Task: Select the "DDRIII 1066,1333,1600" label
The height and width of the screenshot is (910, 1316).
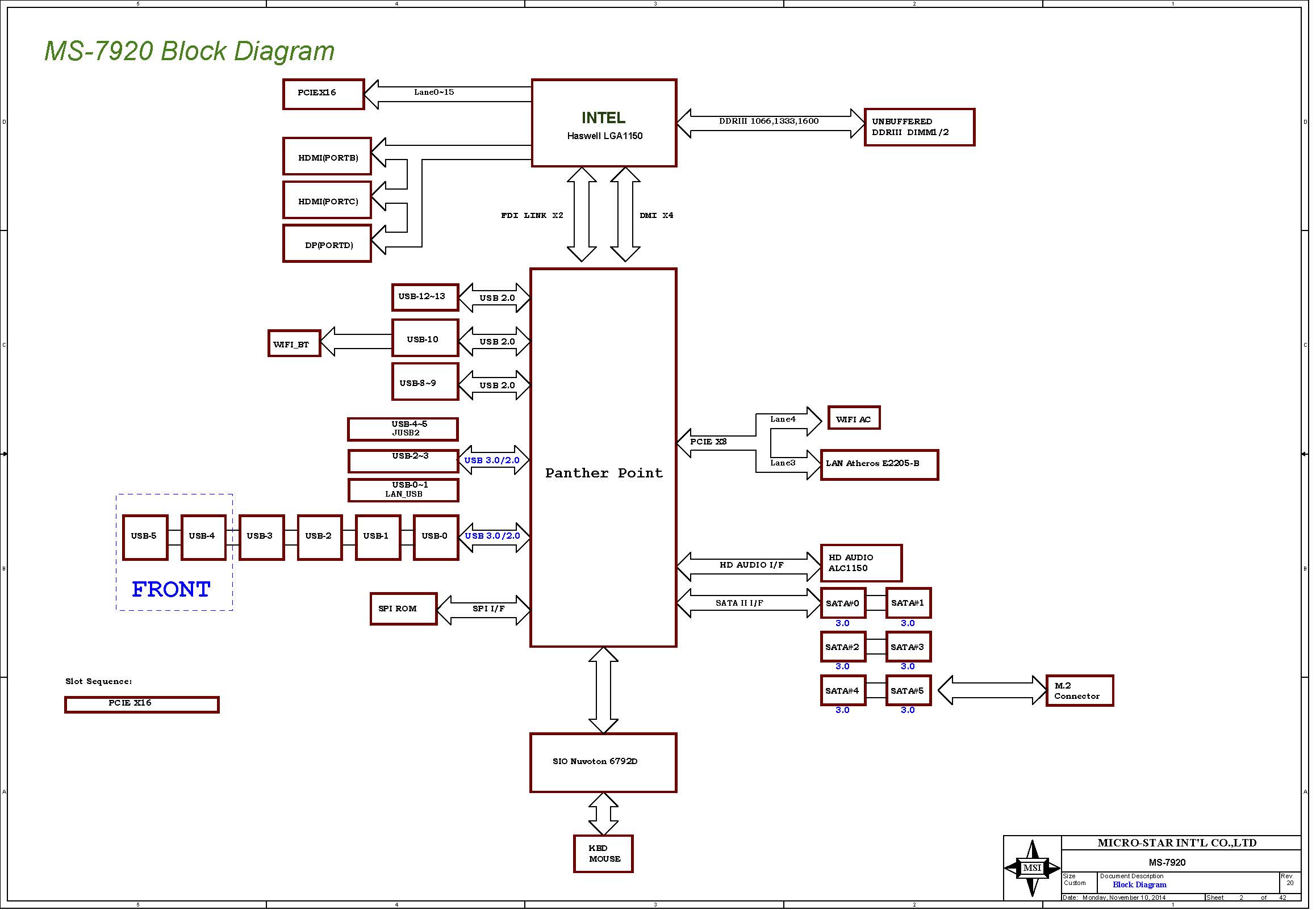Action: (x=769, y=121)
